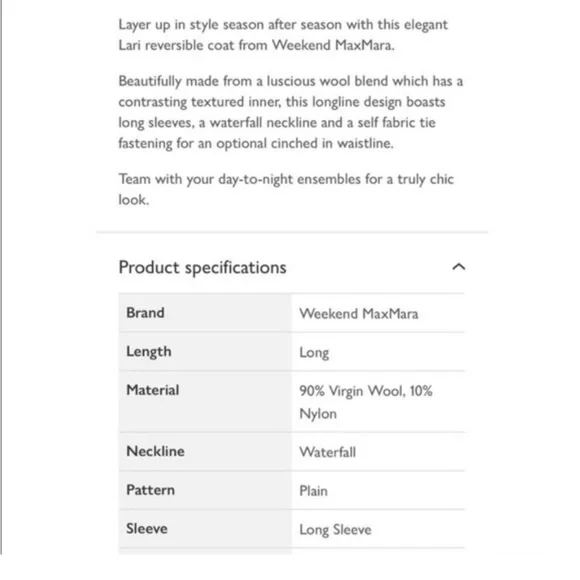
Task: Click the Waterfall neckline value
Action: coord(327,452)
